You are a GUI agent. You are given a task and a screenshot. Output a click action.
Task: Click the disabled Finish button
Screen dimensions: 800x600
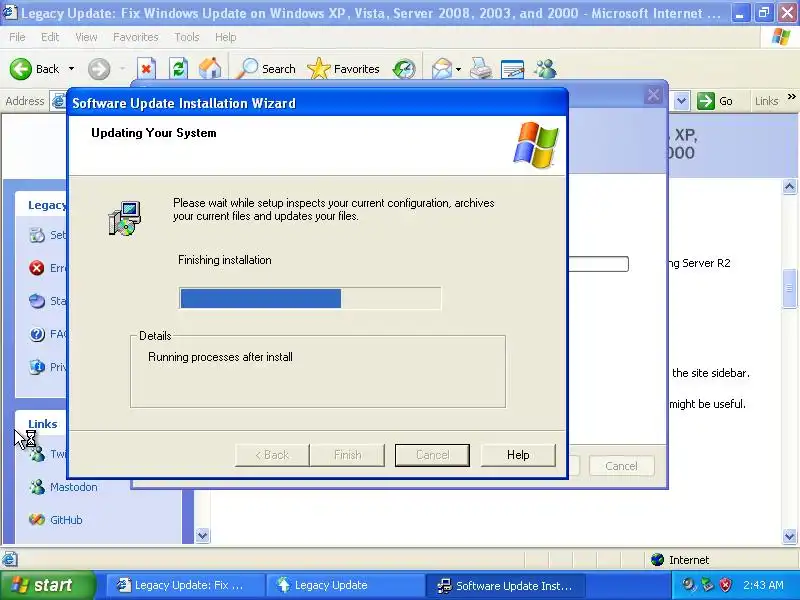(x=347, y=455)
